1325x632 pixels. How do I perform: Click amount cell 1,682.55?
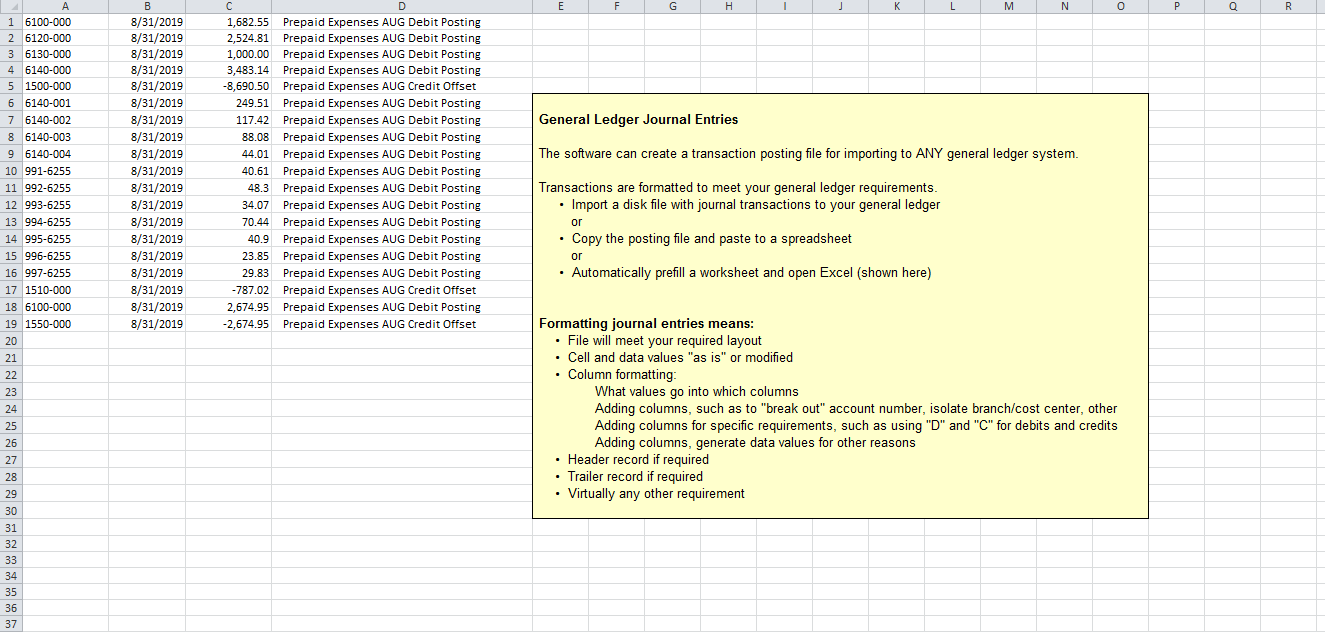[x=229, y=21]
